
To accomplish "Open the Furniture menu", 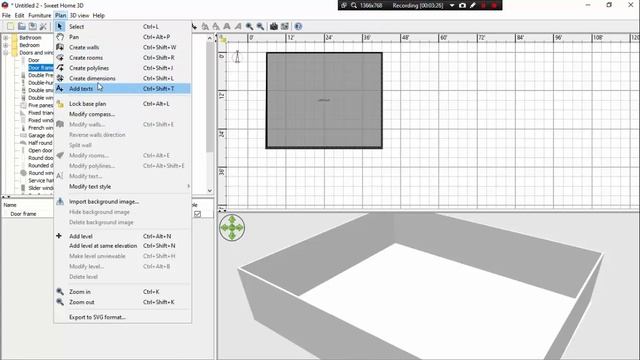I will coord(40,16).
